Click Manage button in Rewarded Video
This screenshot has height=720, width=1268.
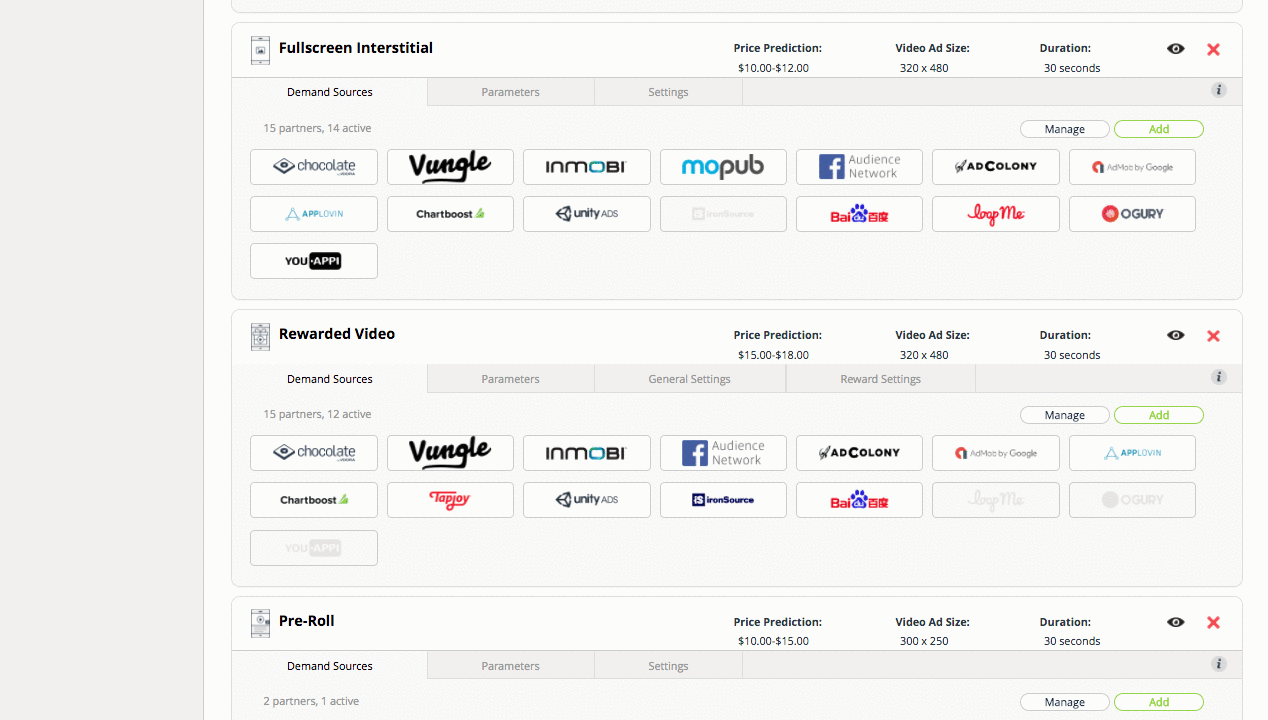coord(1065,415)
